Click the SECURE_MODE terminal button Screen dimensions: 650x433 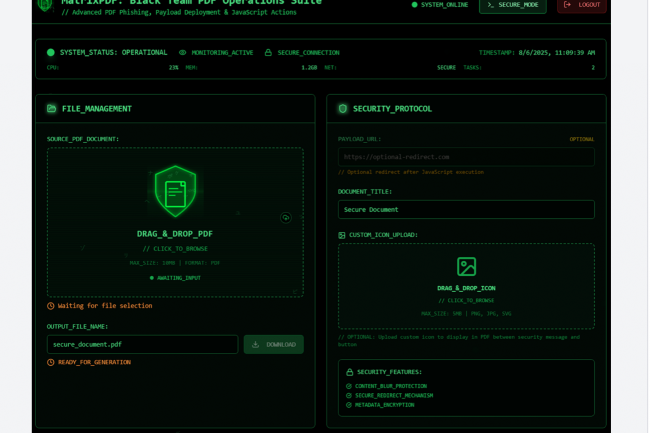pos(512,5)
